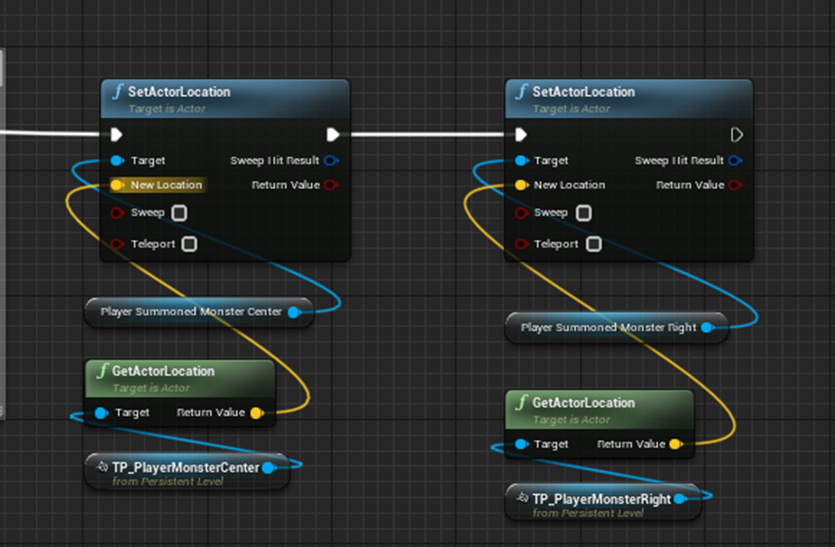Select the second SetActorLocation node by its title
The height and width of the screenshot is (547, 835).
pos(584,92)
